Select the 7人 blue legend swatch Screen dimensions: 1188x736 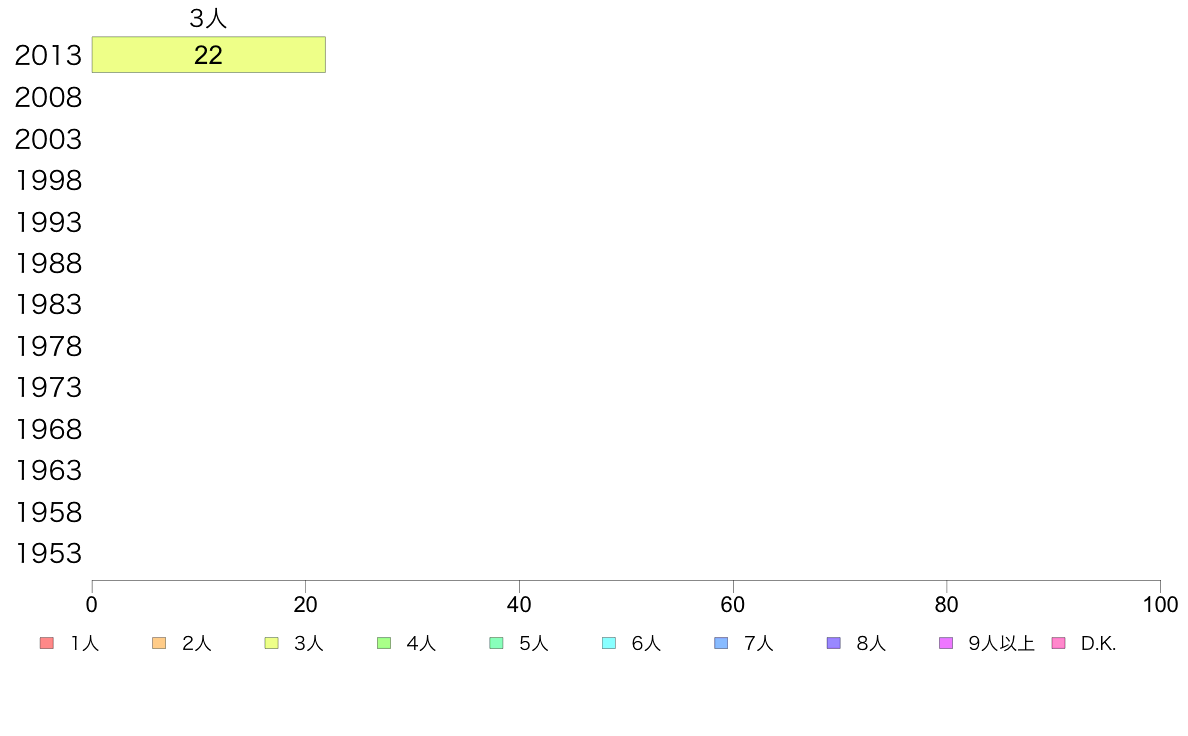pos(721,643)
